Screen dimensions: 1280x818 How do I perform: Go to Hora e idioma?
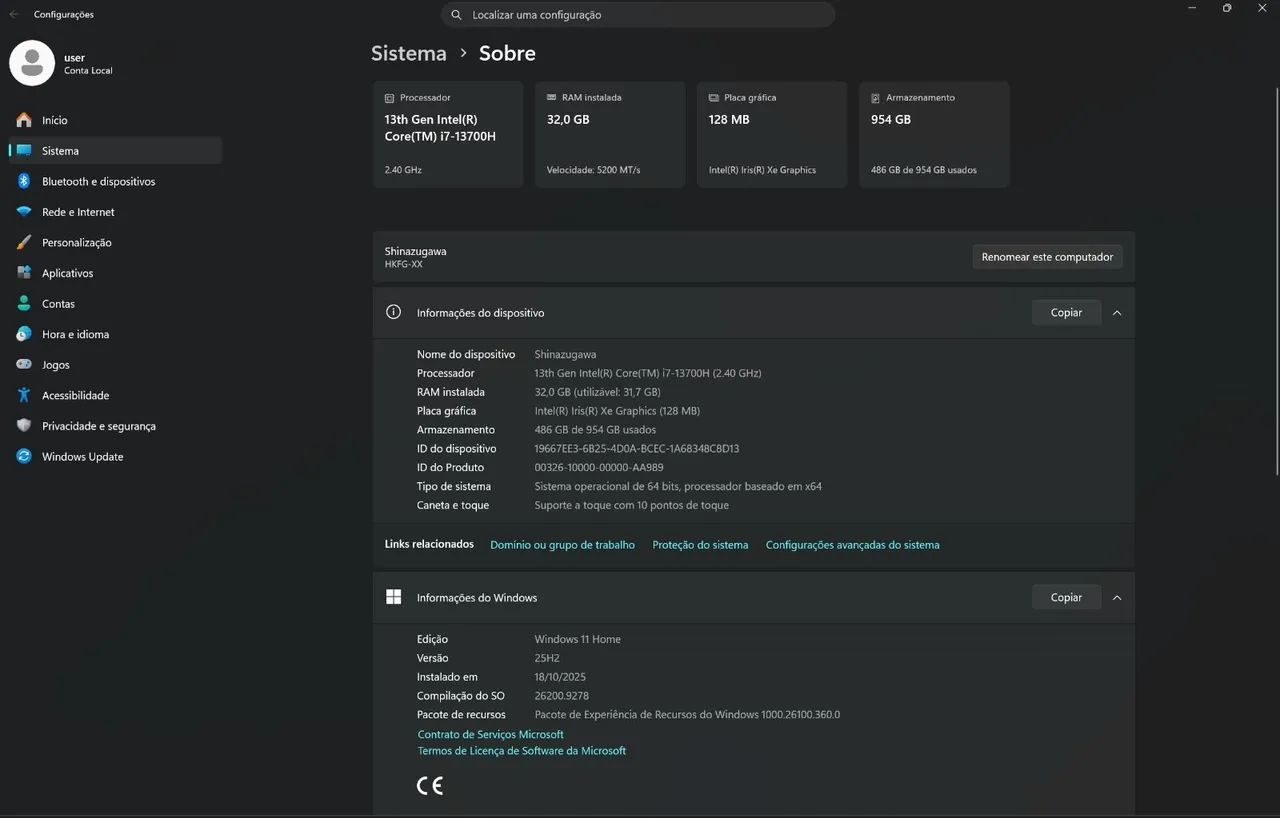[115, 334]
